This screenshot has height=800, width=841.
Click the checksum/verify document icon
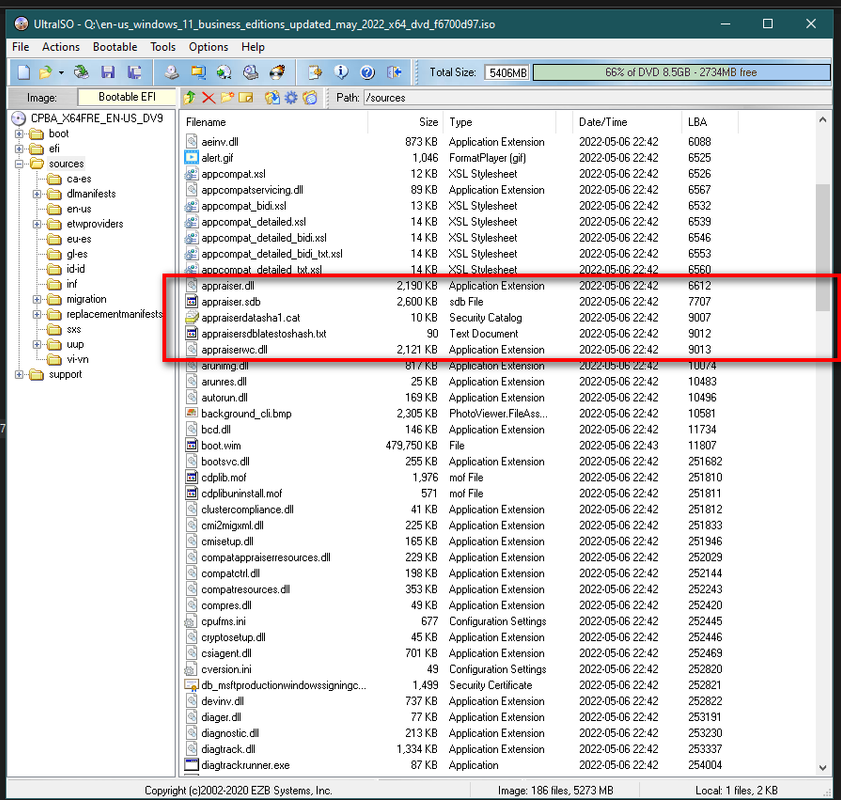coord(315,72)
